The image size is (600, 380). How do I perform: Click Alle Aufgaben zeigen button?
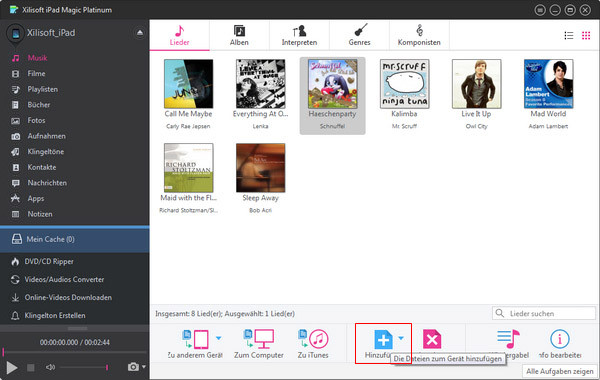coord(560,372)
